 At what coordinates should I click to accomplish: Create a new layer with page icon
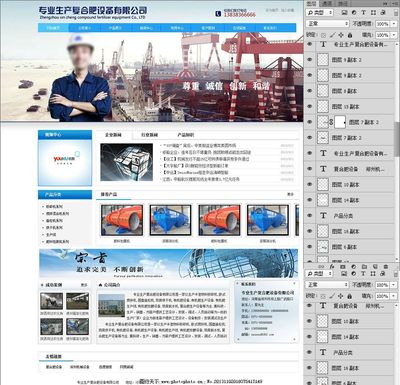pos(375,267)
